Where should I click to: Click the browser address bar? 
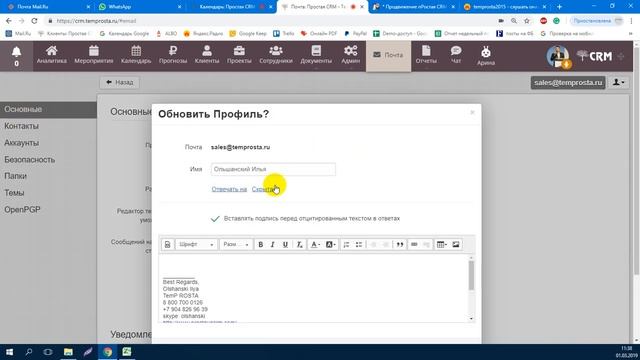(269, 21)
